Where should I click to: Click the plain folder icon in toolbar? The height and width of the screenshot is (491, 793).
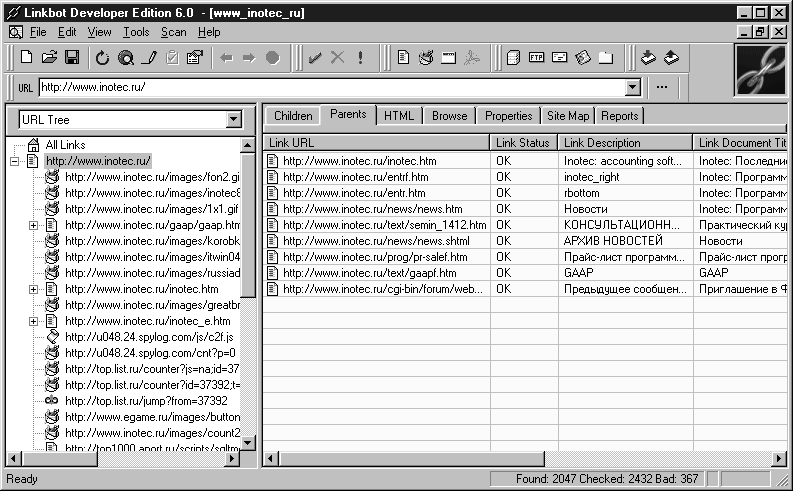tap(605, 58)
